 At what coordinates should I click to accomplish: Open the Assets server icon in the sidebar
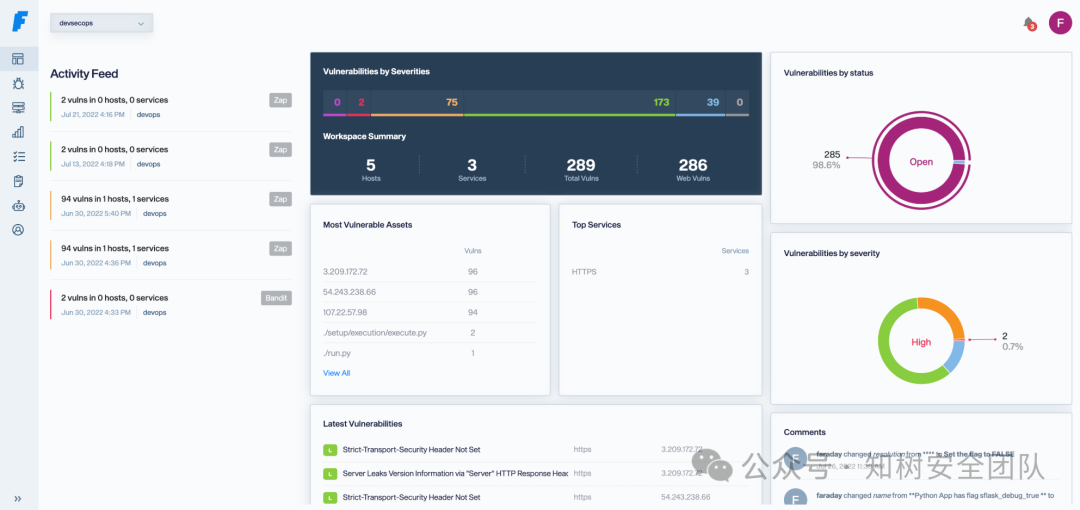click(x=19, y=108)
